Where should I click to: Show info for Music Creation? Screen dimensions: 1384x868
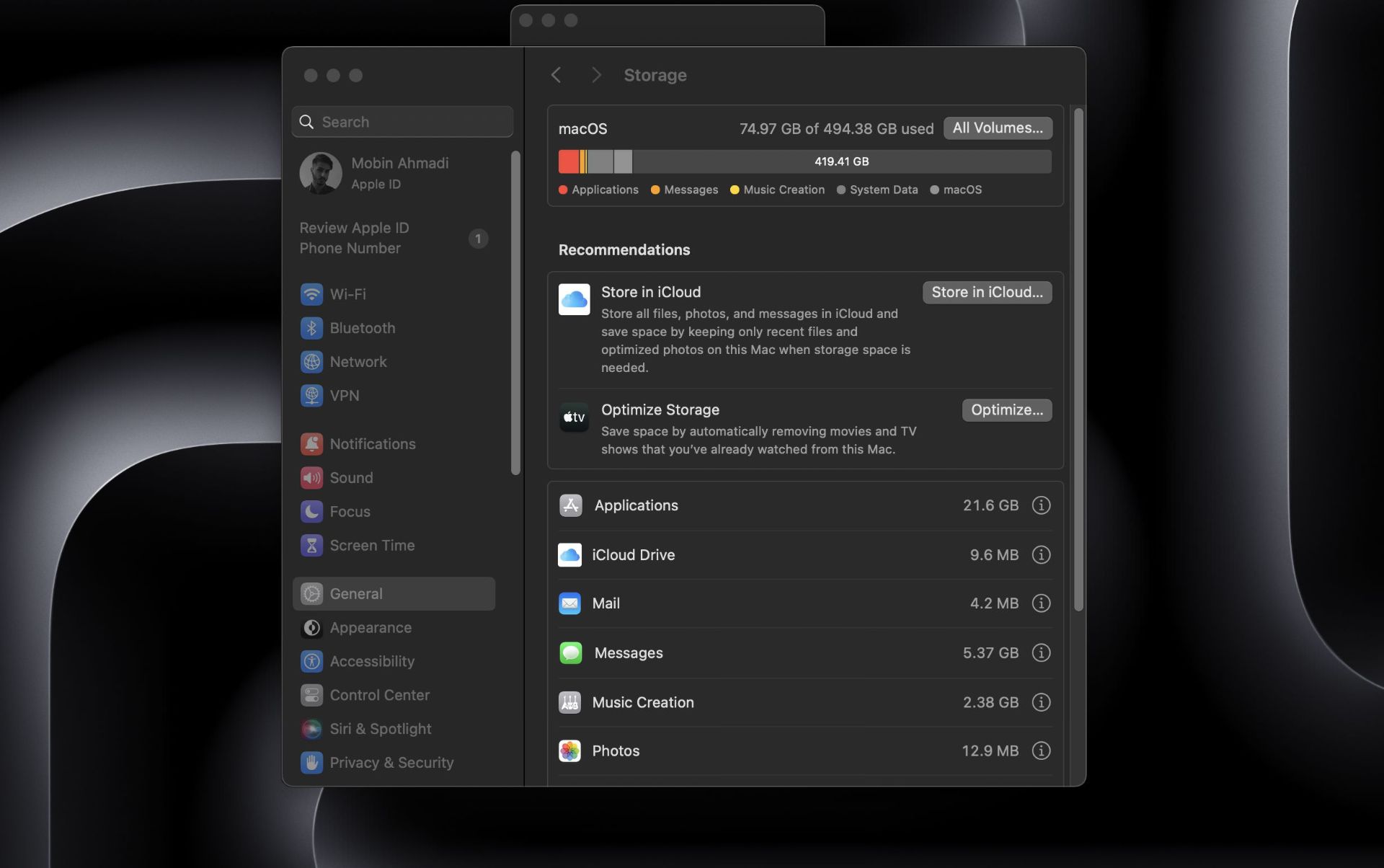(x=1040, y=702)
